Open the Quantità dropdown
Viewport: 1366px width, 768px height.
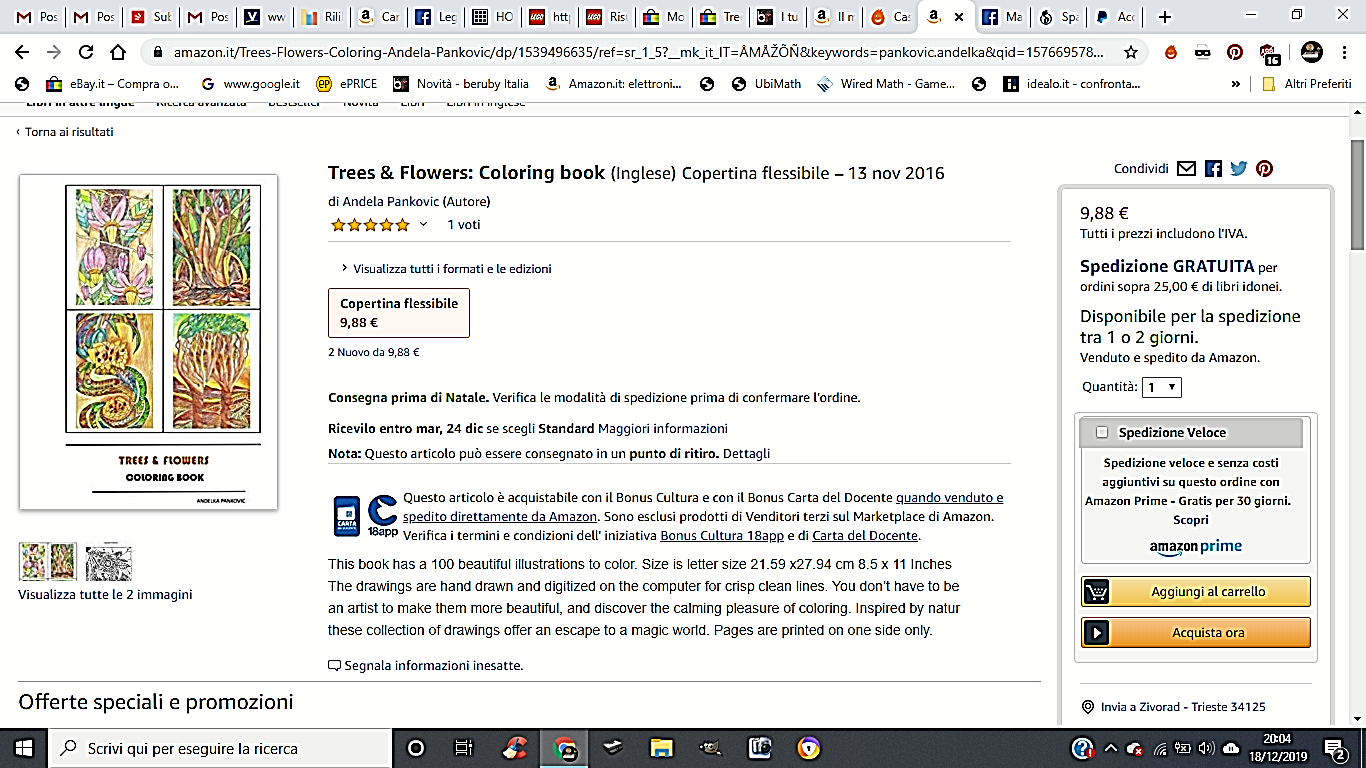(x=1161, y=387)
